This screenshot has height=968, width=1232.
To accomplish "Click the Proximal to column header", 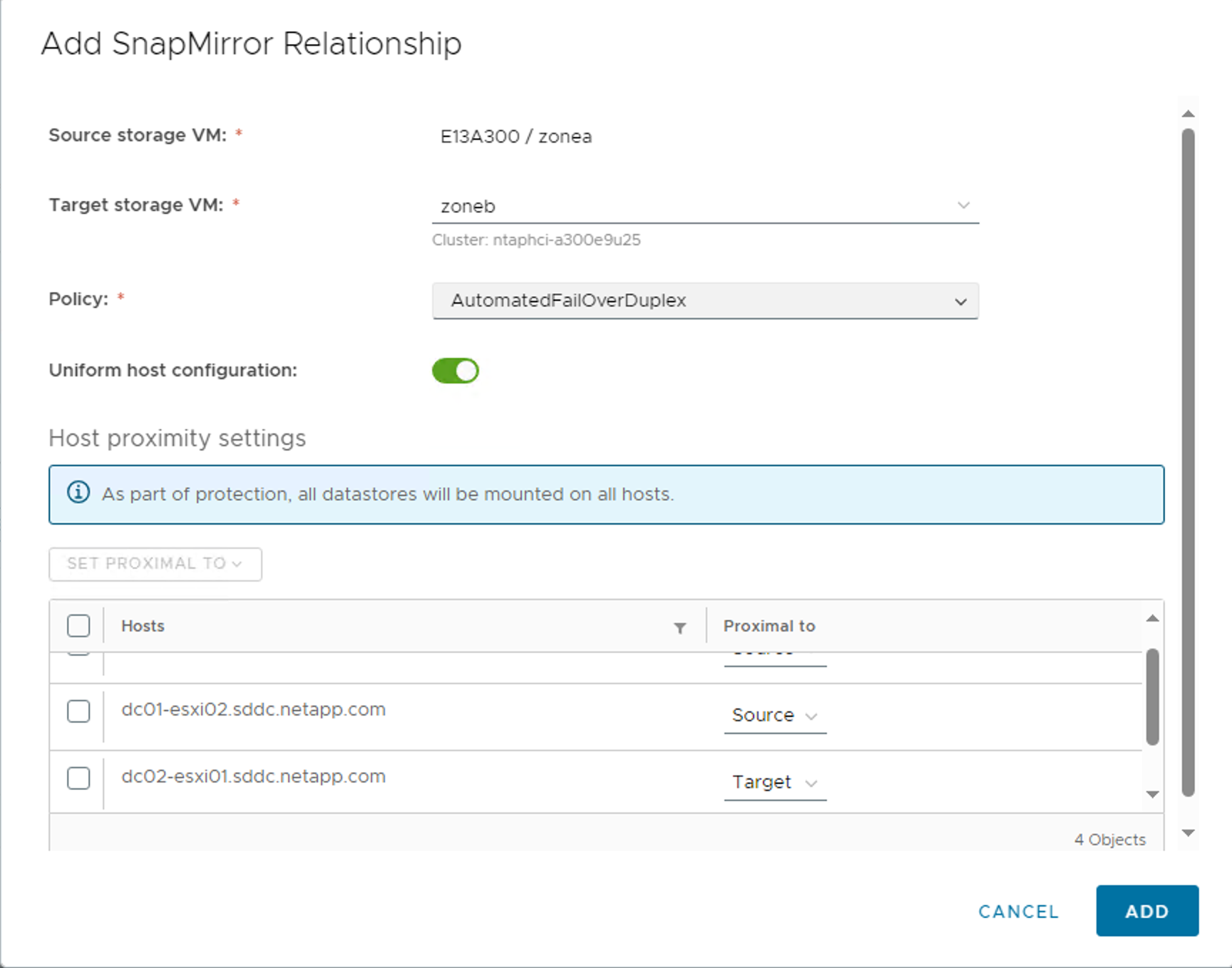I will point(769,626).
